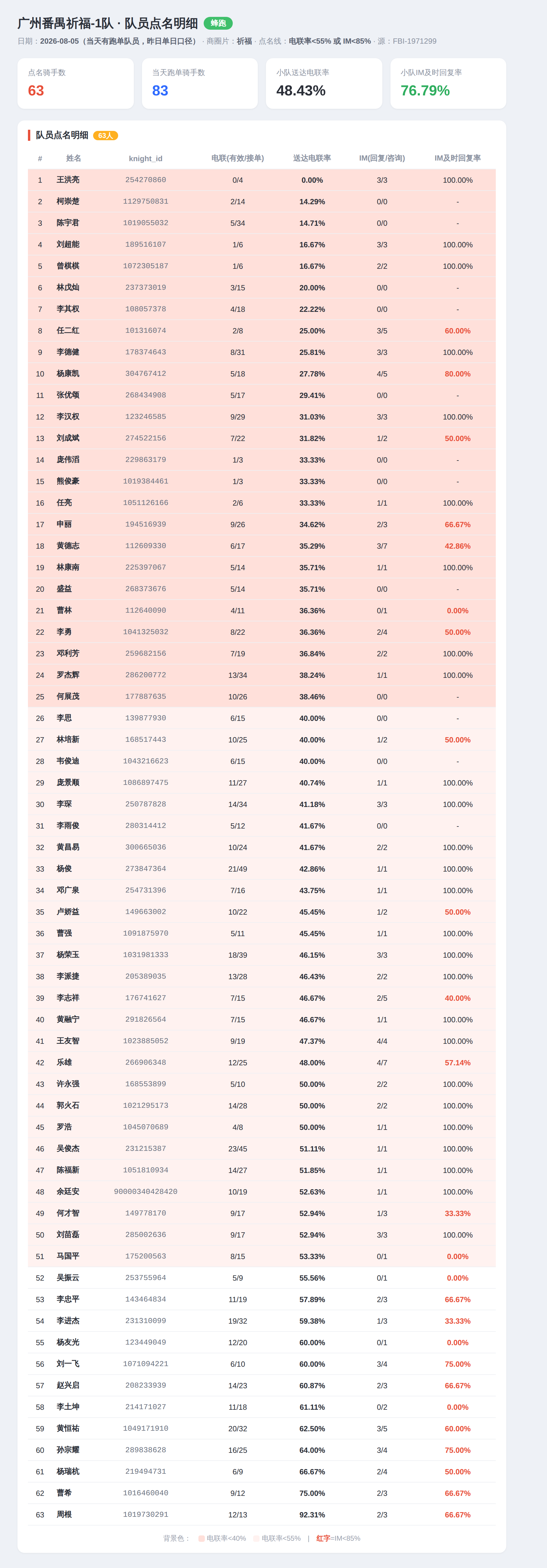
Task: Click the IM(回复/咨询) column header
Action: pos(382,158)
